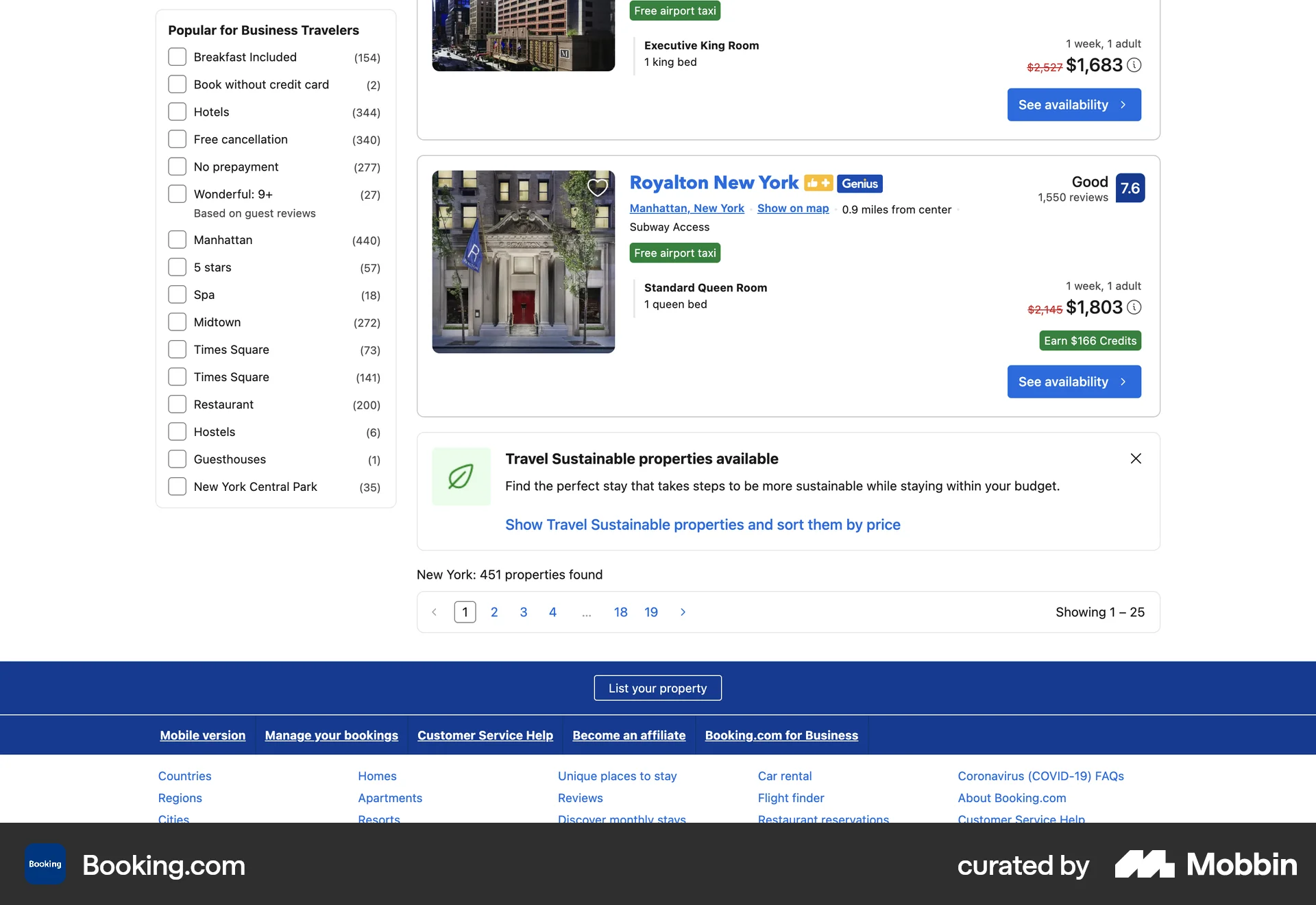This screenshot has width=1316, height=905.
Task: Click the Genius badge beside Royalton New York
Action: pos(860,183)
